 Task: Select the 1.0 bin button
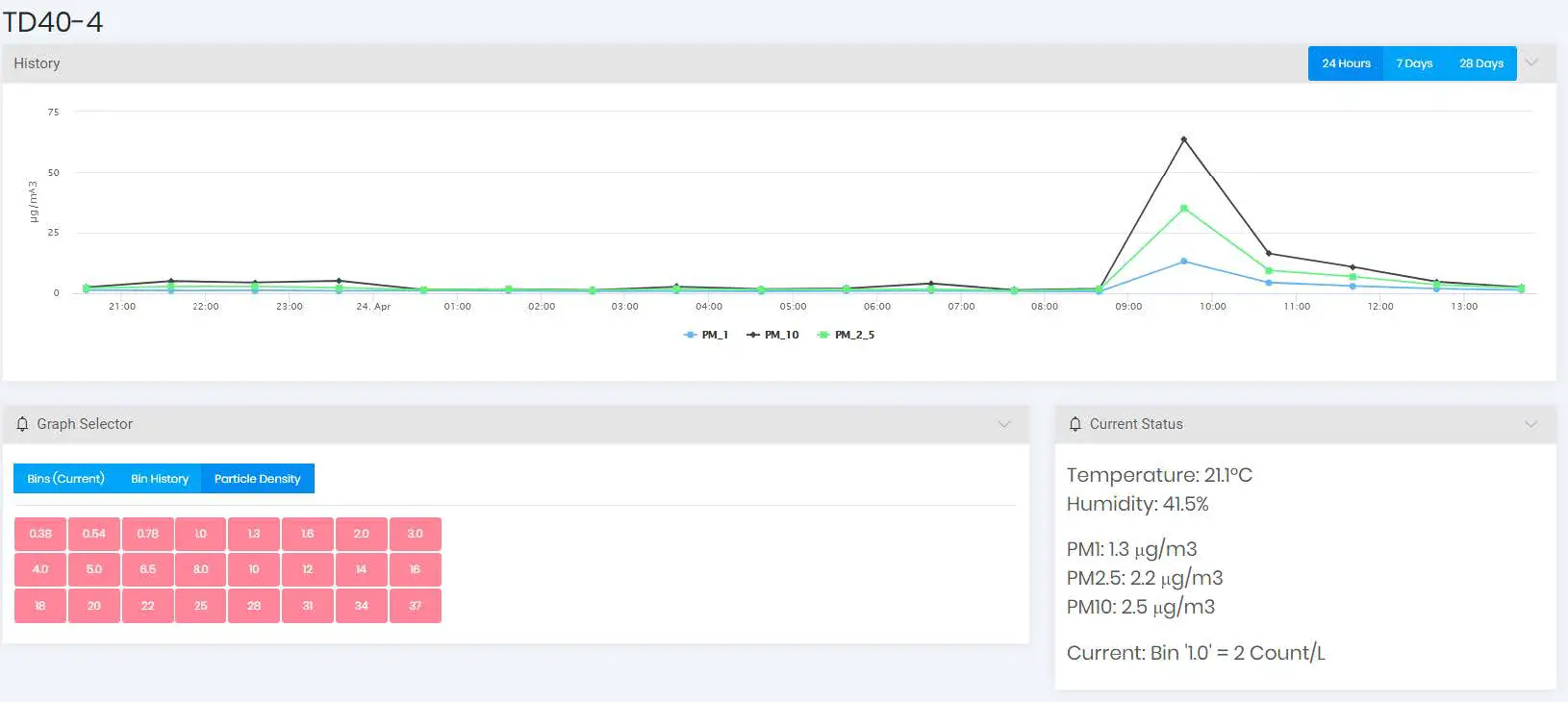click(201, 534)
